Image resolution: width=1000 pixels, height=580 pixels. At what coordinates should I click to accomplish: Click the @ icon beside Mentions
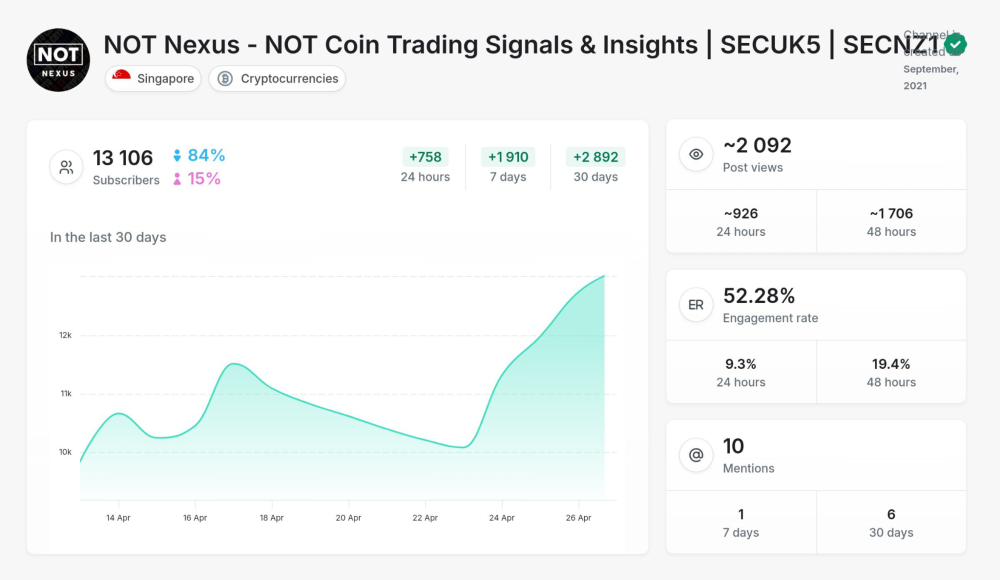click(x=696, y=455)
